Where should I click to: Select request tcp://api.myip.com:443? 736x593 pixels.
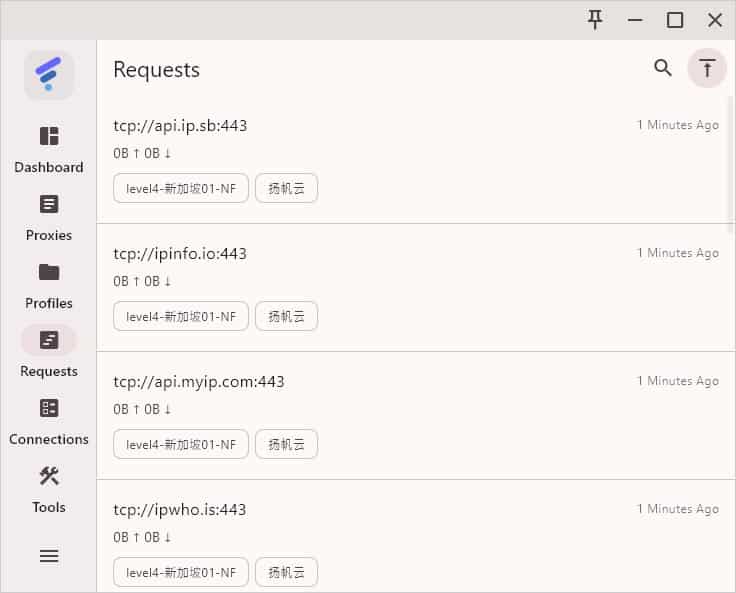pos(199,382)
